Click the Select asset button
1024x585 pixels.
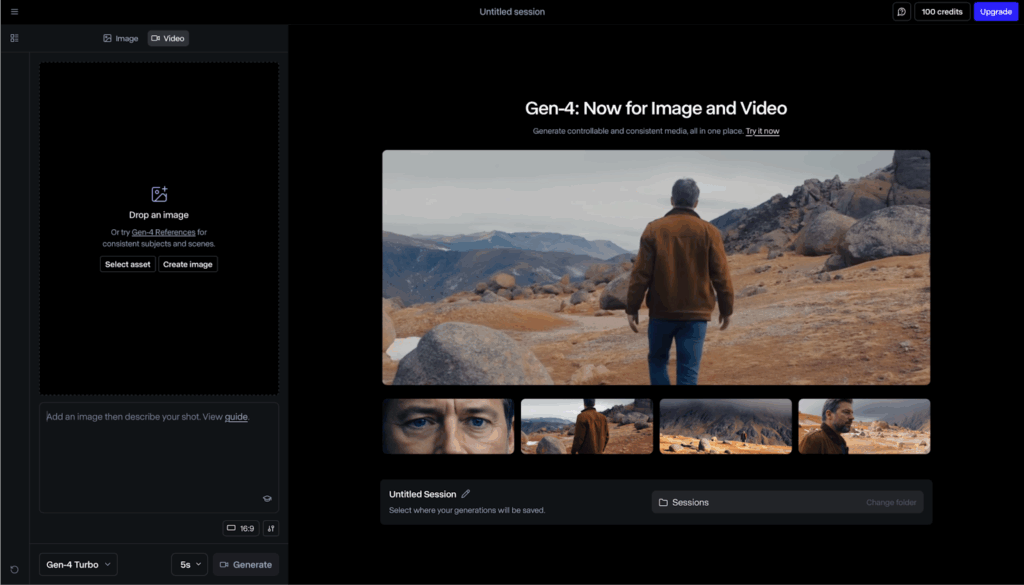pos(127,264)
